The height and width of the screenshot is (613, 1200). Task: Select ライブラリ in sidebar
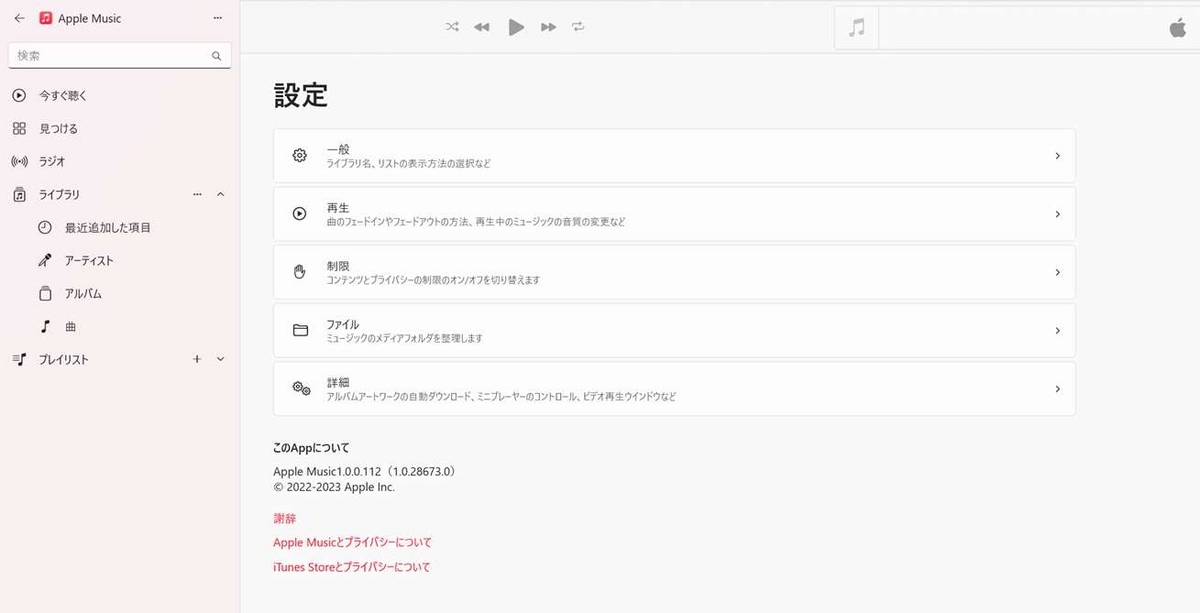pos(120,195)
